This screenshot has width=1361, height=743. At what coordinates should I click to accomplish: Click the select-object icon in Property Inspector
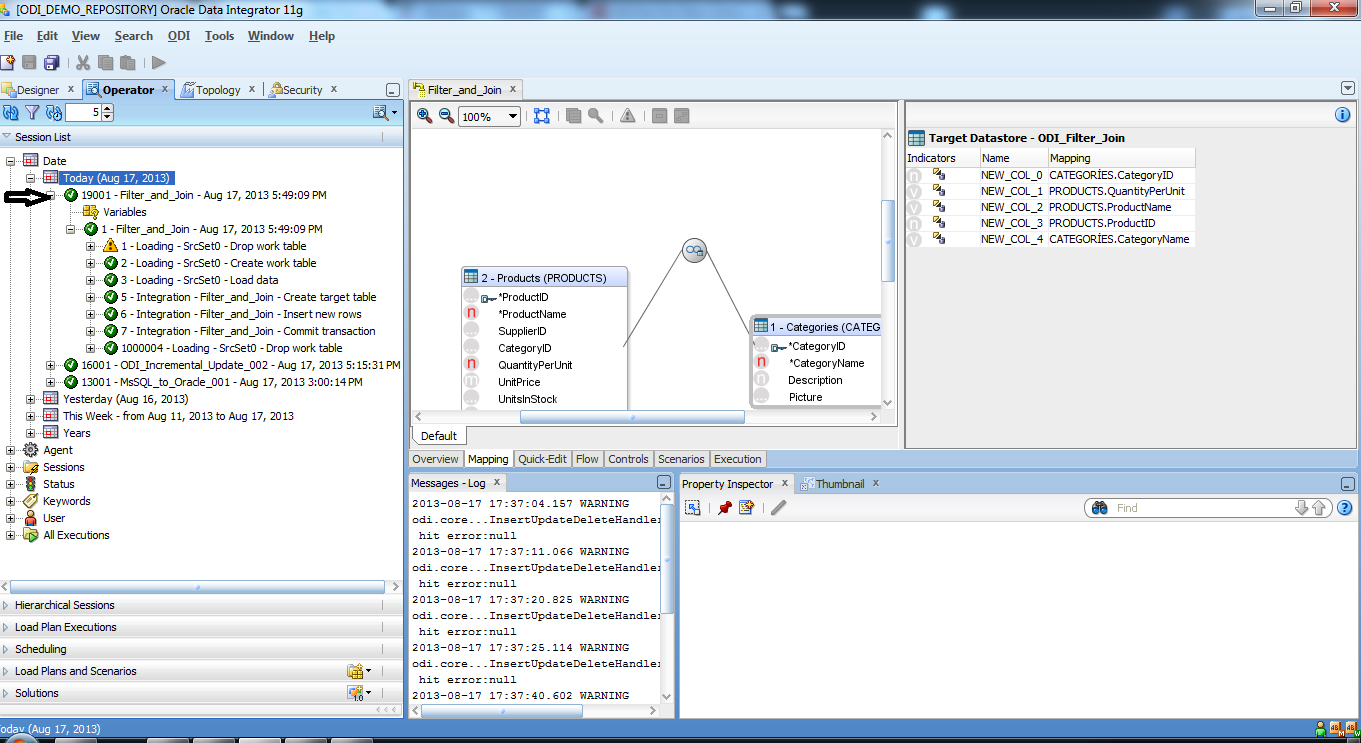click(692, 508)
